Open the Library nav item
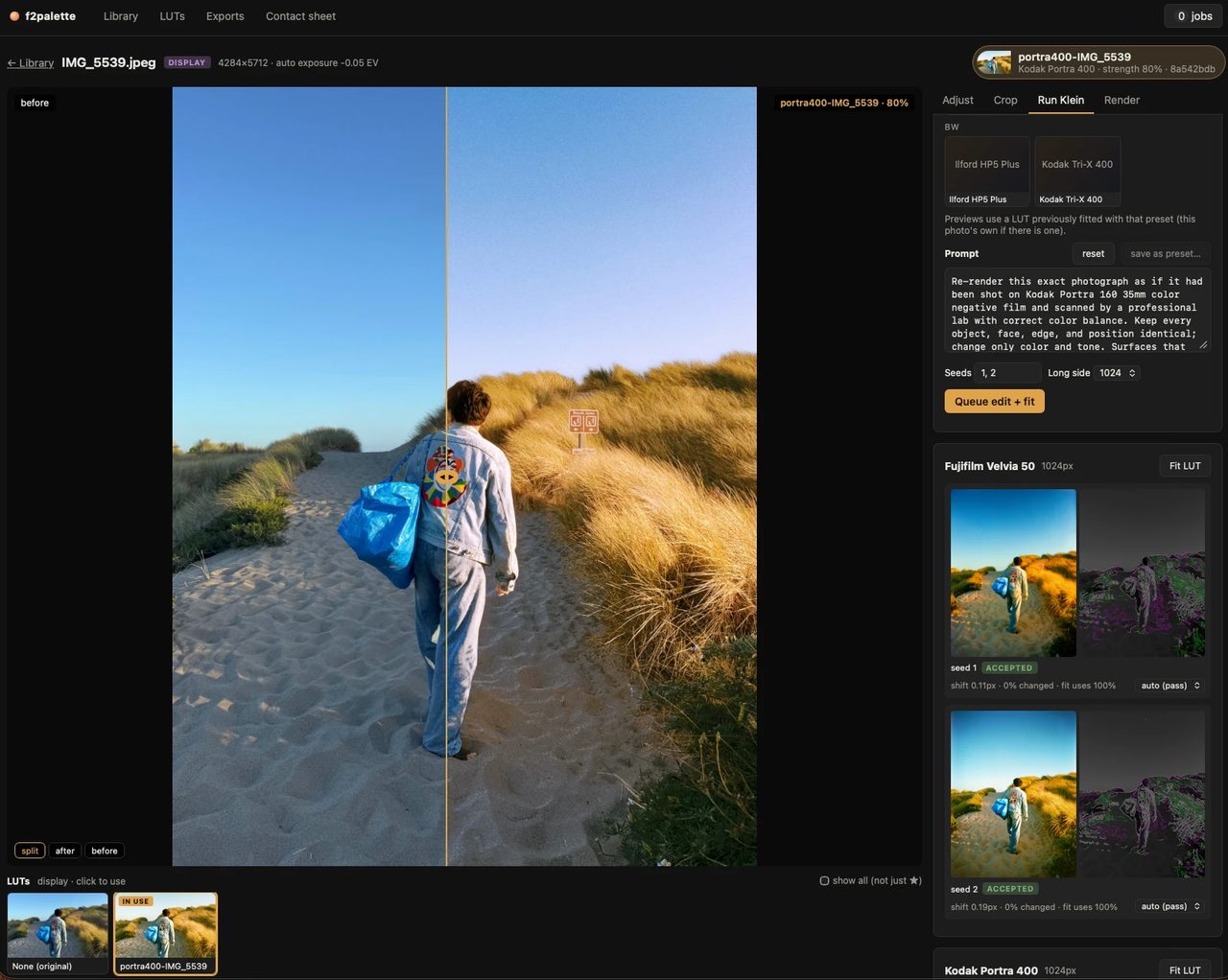 121,16
